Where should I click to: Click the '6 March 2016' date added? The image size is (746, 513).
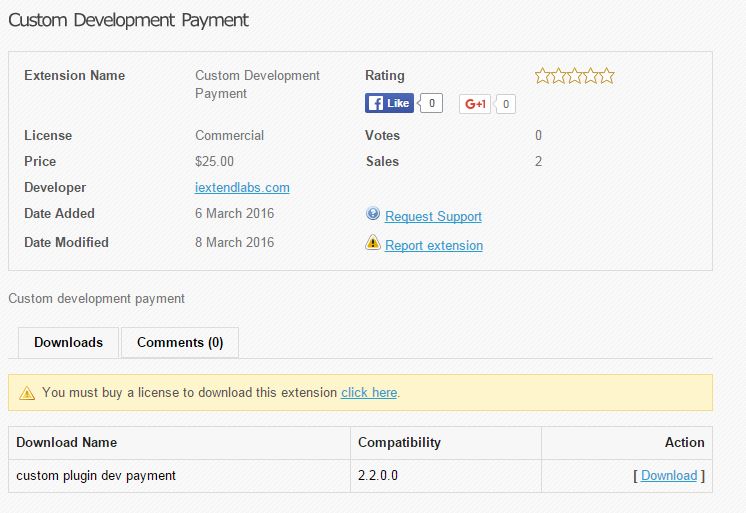[235, 213]
